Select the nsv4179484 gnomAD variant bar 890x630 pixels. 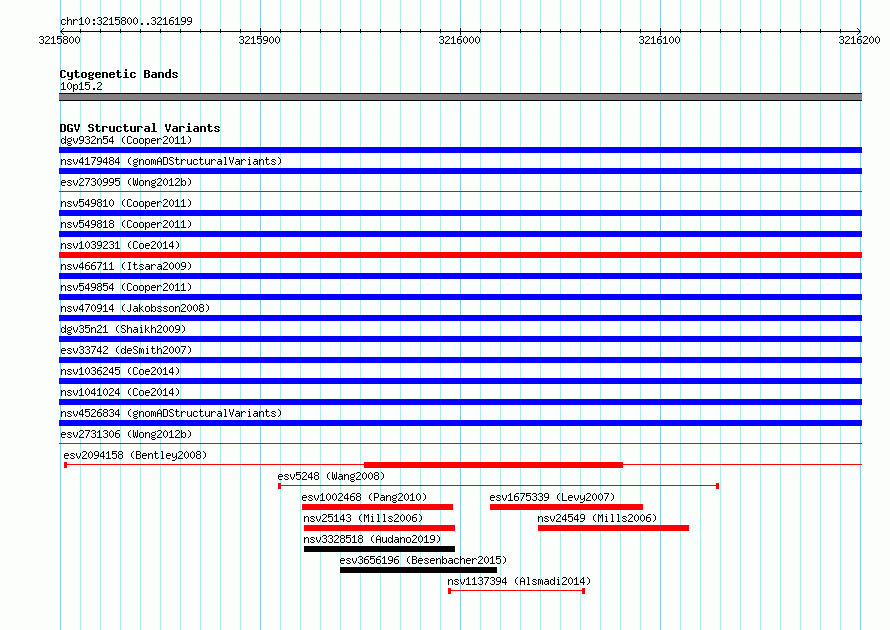click(460, 171)
